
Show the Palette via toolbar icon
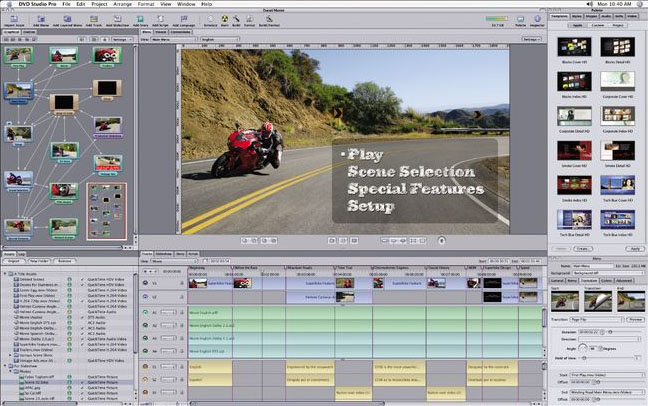pyautogui.click(x=520, y=19)
